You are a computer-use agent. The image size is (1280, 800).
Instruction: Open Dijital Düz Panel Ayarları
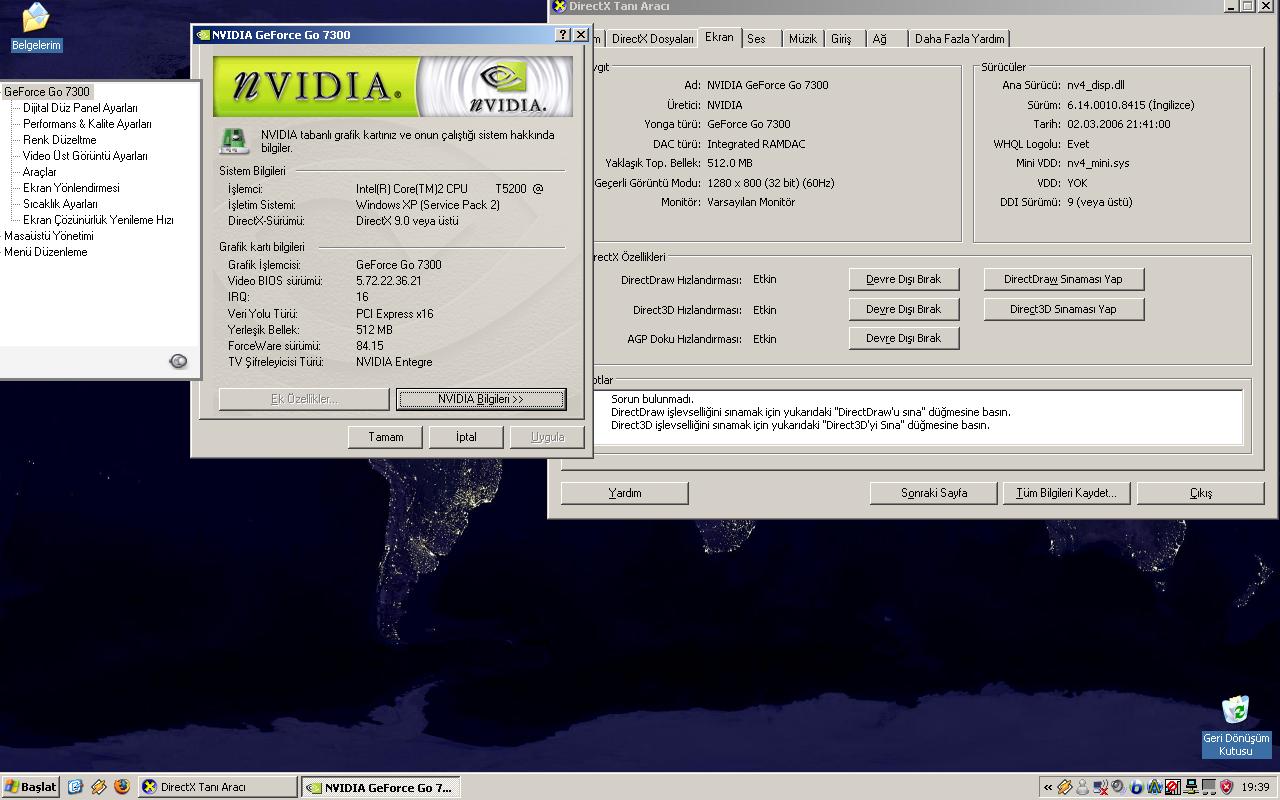point(80,107)
